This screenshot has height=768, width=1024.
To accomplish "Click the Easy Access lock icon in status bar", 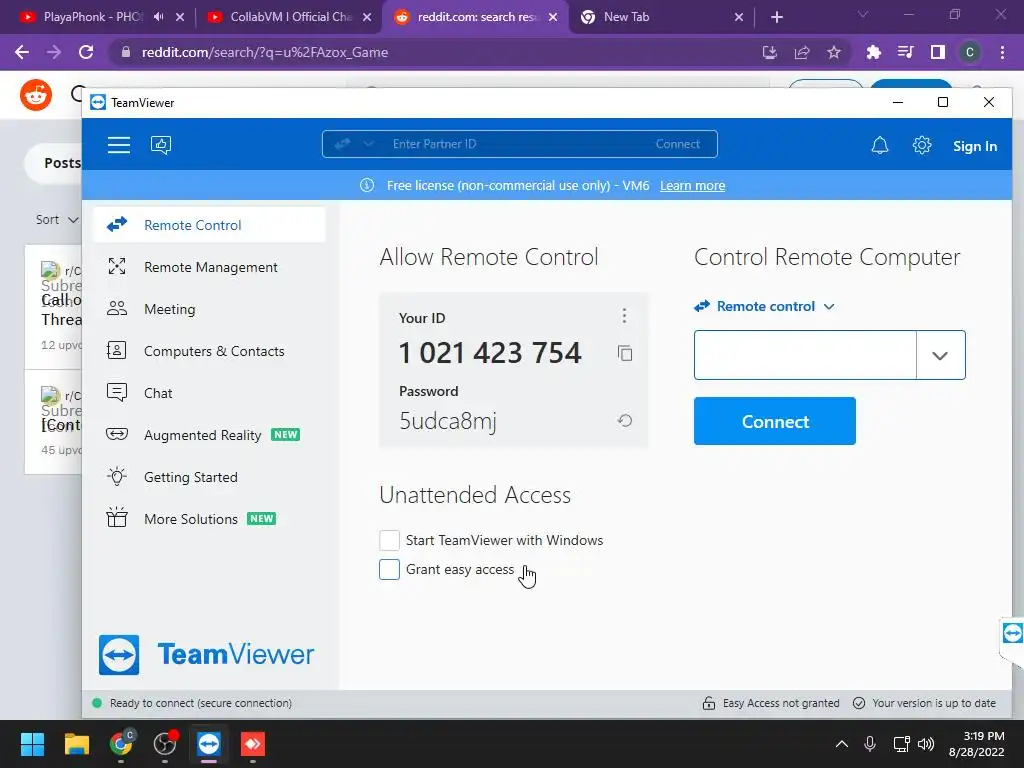I will point(709,703).
